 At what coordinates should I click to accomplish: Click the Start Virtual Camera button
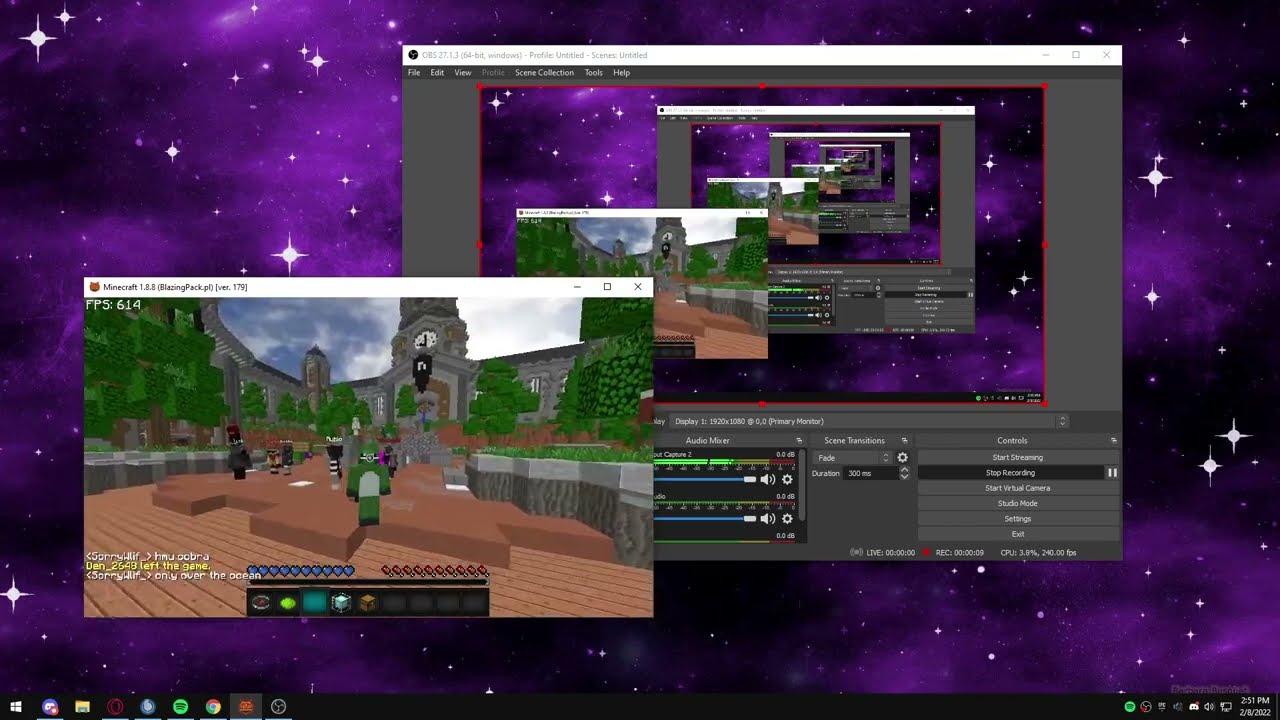1017,488
